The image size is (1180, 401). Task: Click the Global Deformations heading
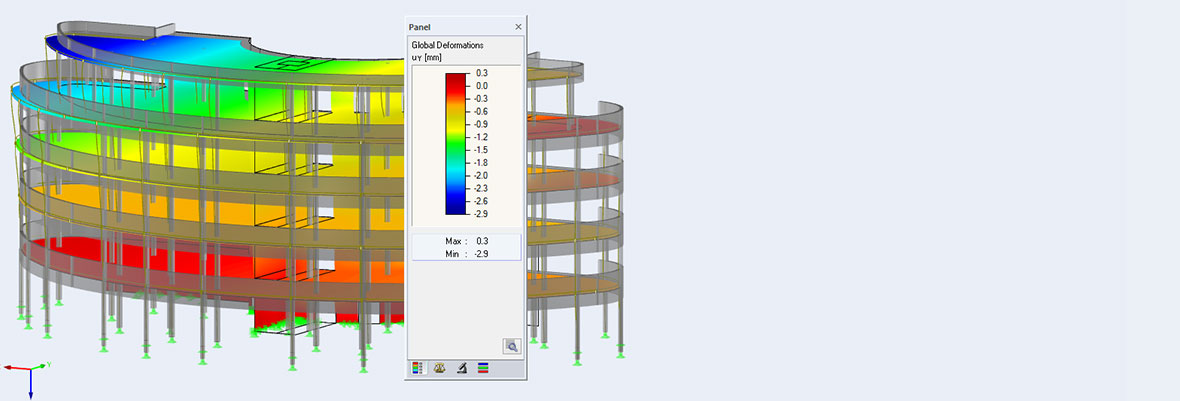tap(448, 46)
